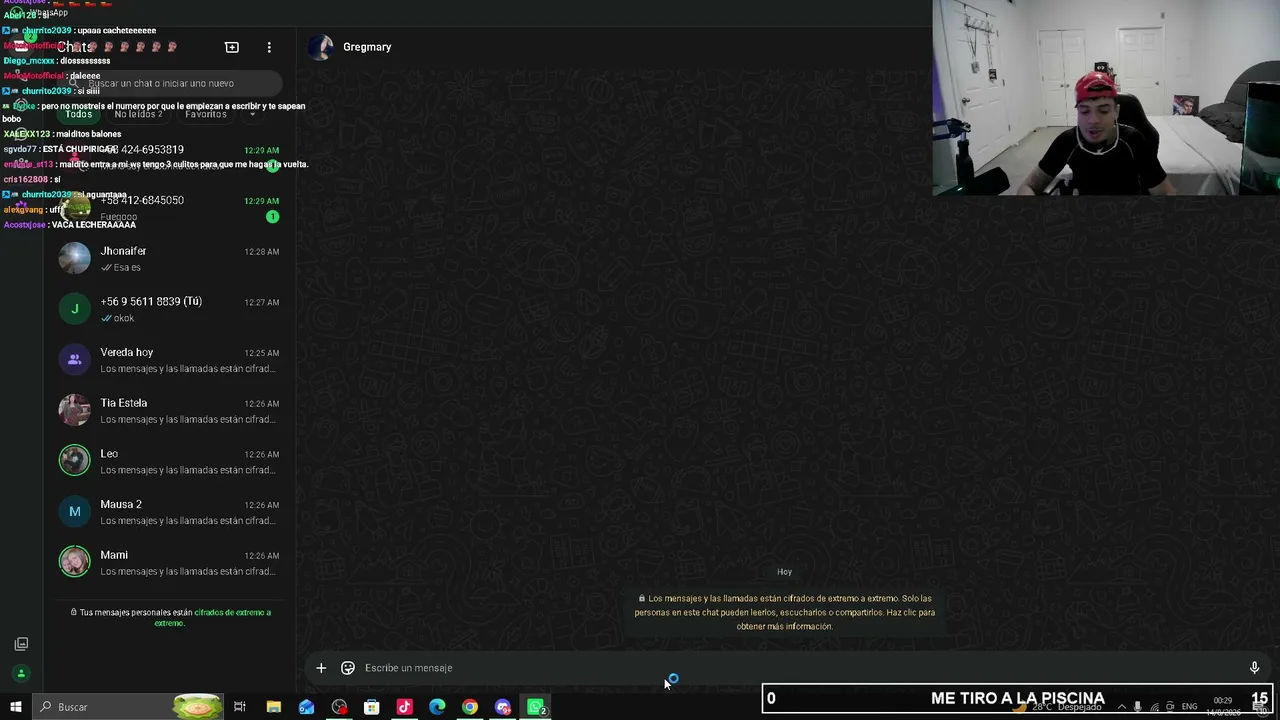Open the Tia Estela chat
1280x720 pixels.
(x=169, y=410)
